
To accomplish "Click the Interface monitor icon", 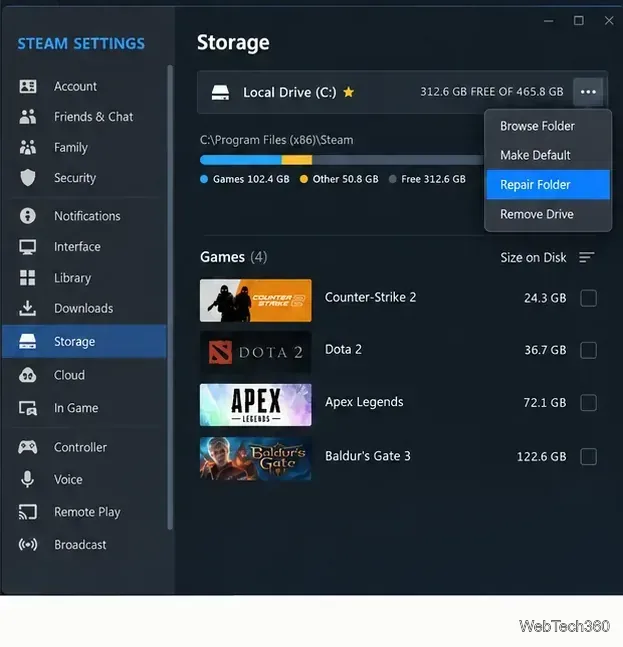I will (28, 247).
